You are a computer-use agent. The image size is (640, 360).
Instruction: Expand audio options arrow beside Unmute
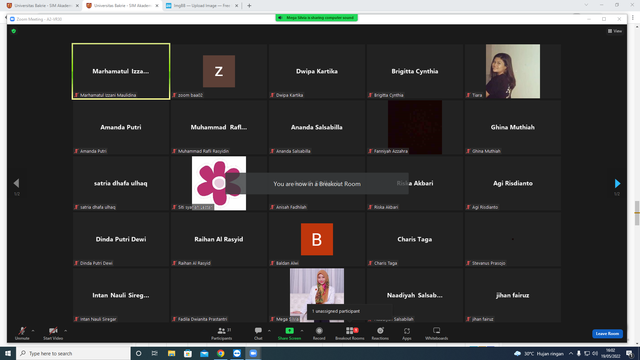click(x=33, y=331)
